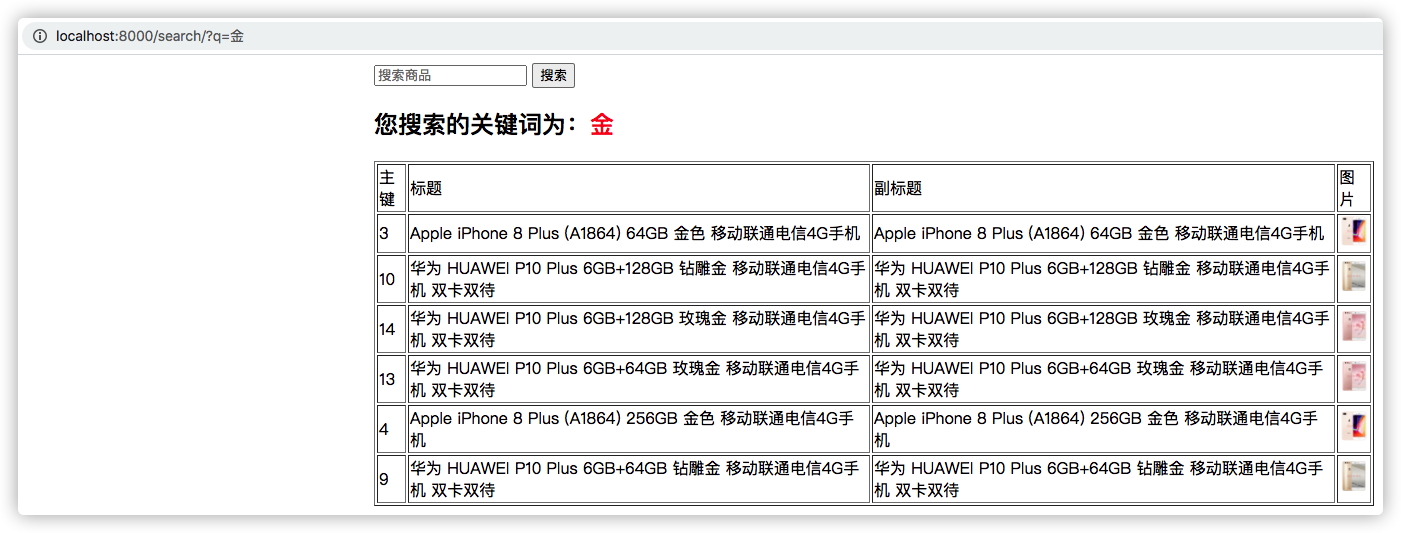Click the 标题 cell of row 10
The width and height of the screenshot is (1401, 533).
click(638, 279)
